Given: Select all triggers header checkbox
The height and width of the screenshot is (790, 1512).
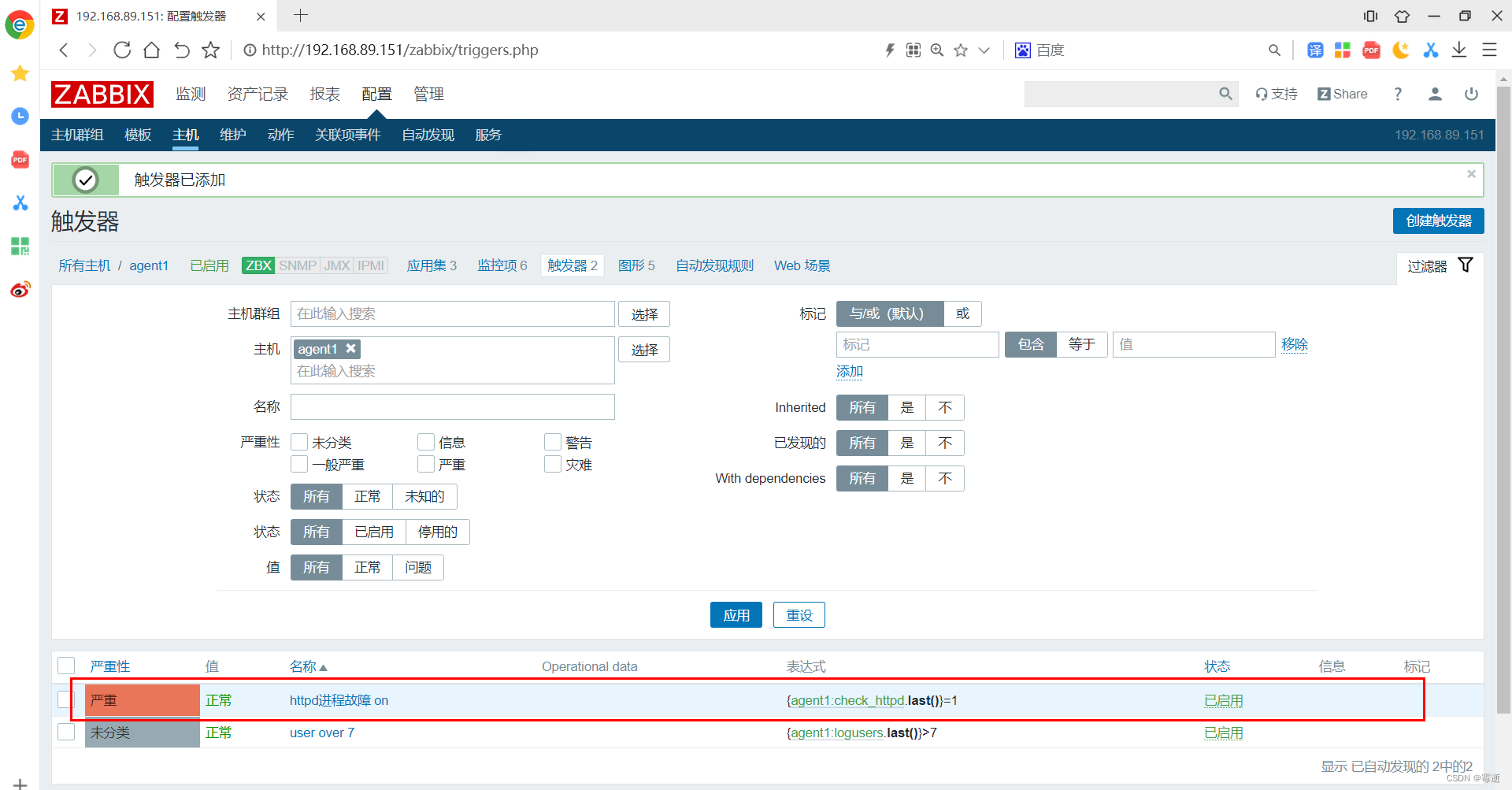Looking at the screenshot, I should click(x=66, y=666).
